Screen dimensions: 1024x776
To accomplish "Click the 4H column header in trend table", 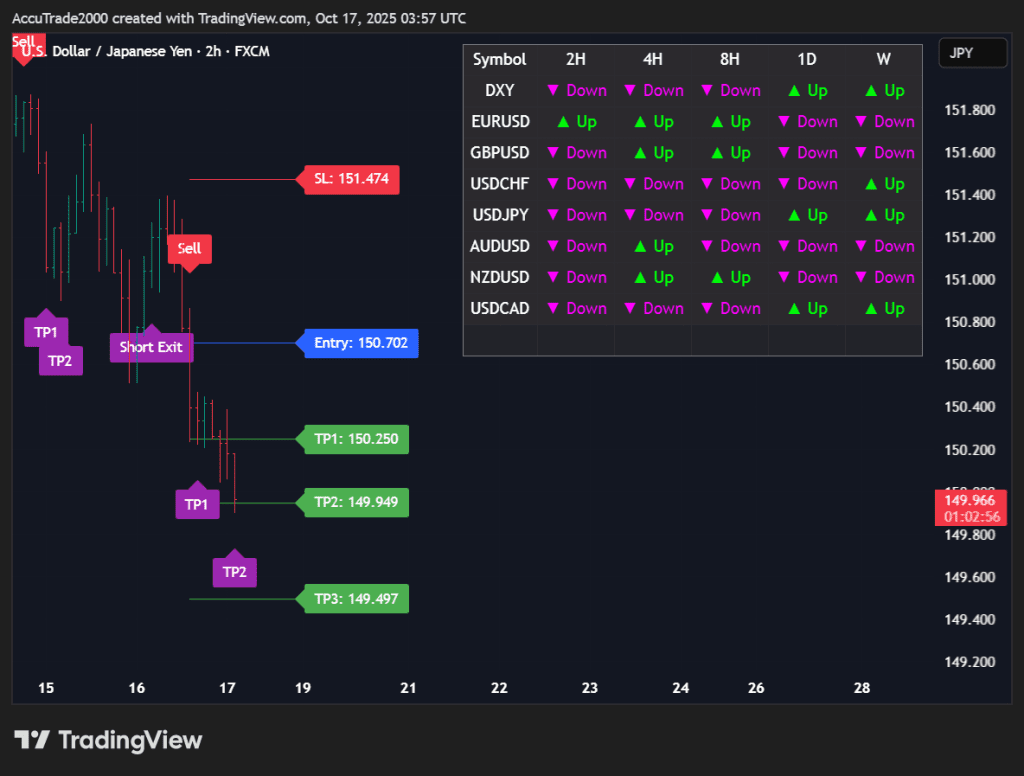I will (652, 60).
